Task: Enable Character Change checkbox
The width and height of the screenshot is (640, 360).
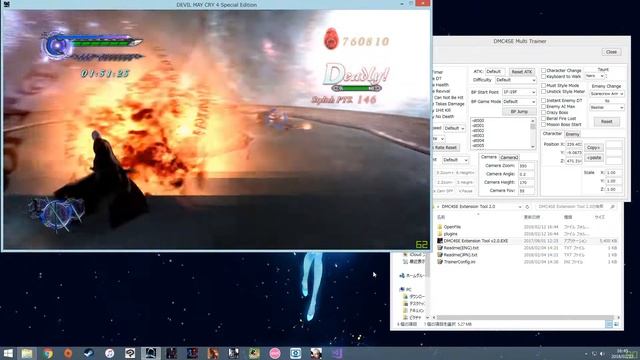Action: [x=543, y=71]
